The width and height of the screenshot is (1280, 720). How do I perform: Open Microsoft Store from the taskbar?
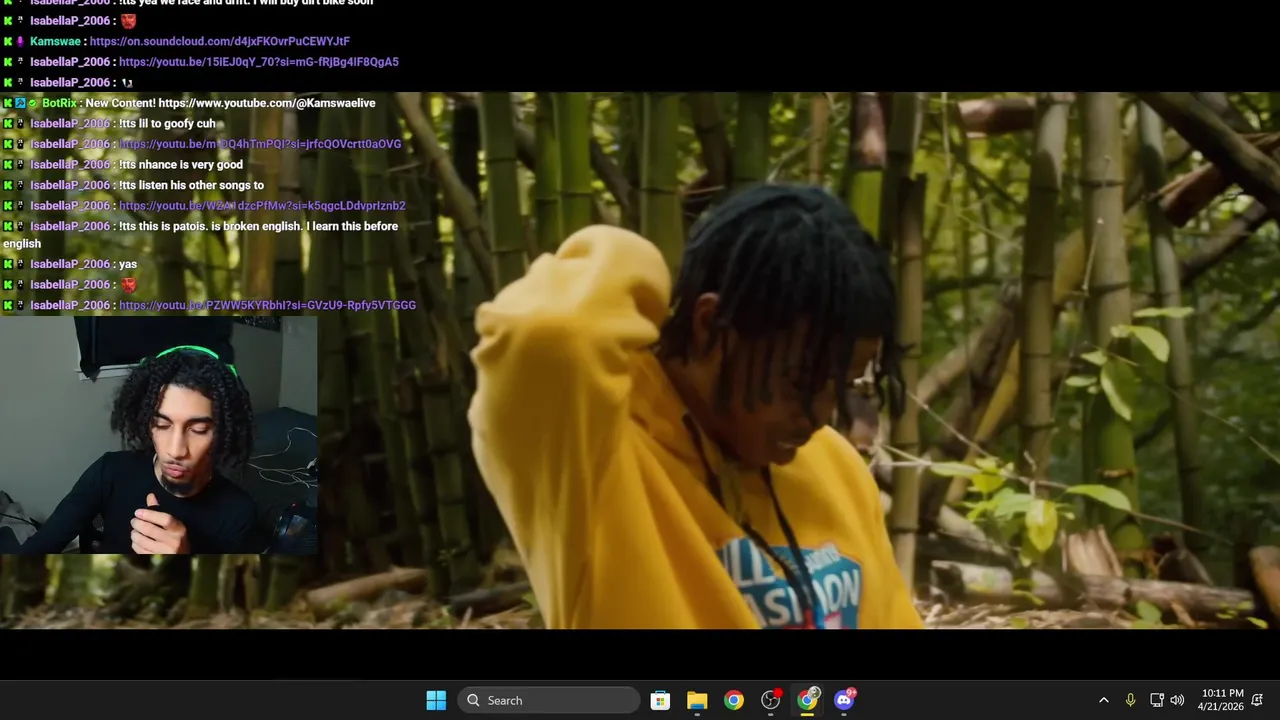660,700
